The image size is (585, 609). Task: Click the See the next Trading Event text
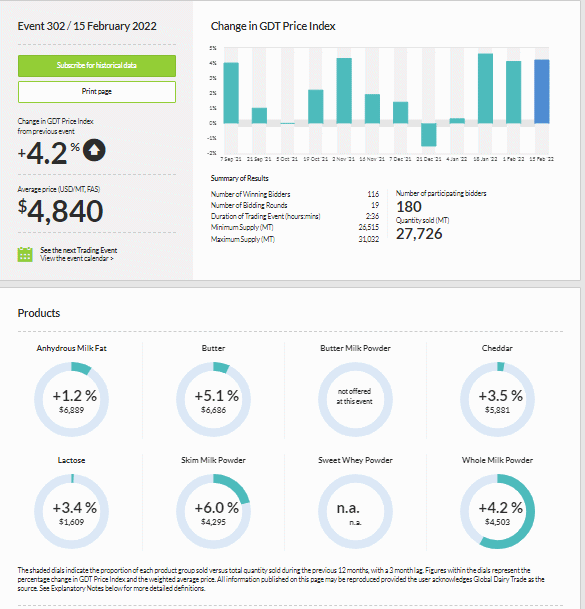[x=78, y=251]
